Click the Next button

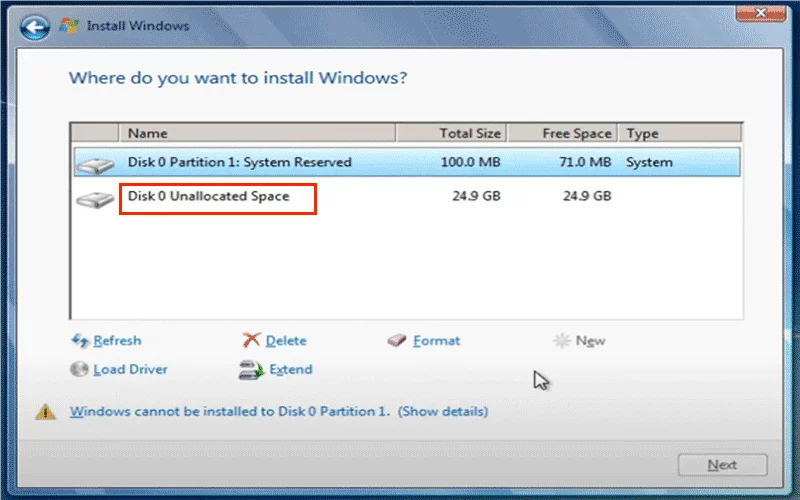pos(722,465)
